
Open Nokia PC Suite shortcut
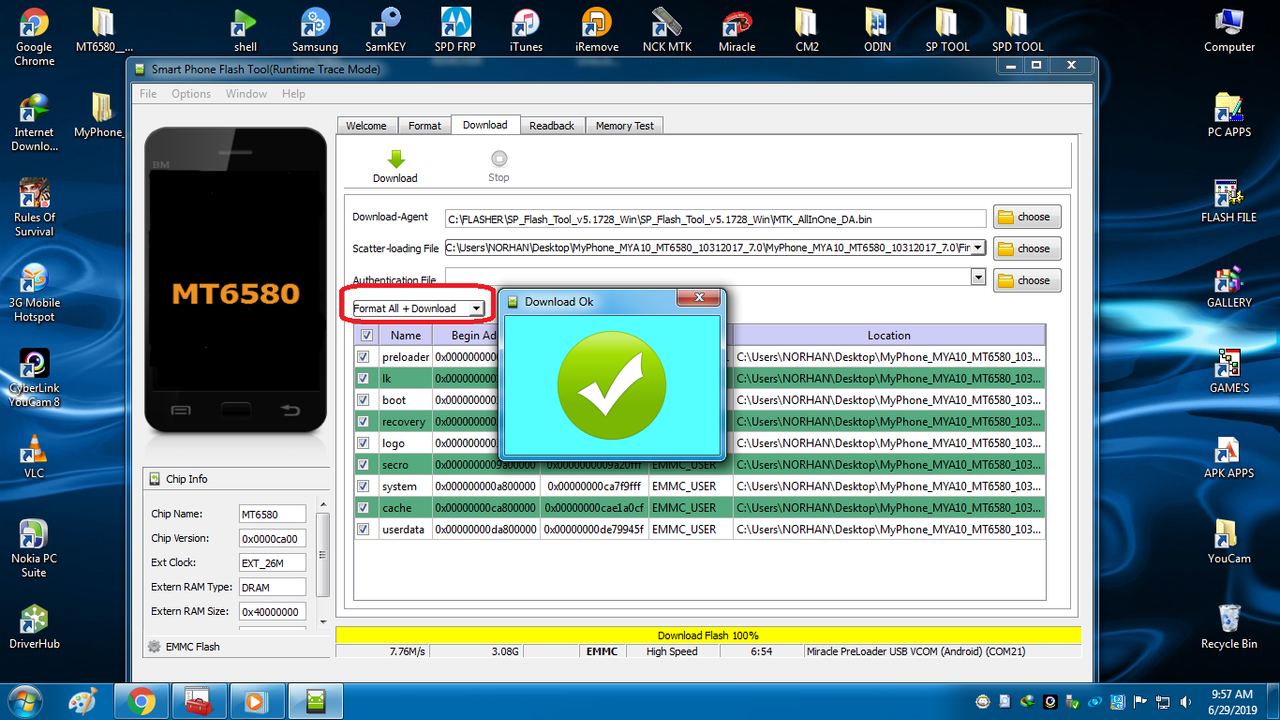tap(34, 549)
